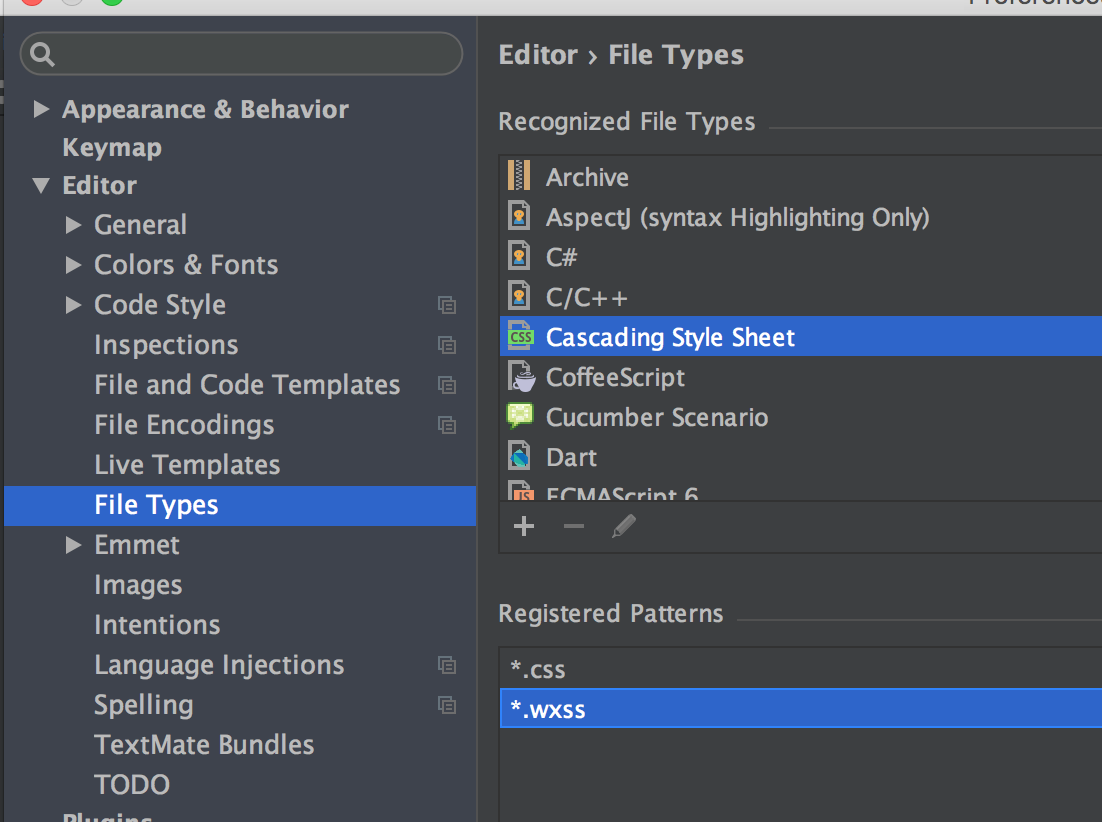Image resolution: width=1102 pixels, height=822 pixels.
Task: Expand the Appearance & Behavior section
Action: (x=41, y=109)
